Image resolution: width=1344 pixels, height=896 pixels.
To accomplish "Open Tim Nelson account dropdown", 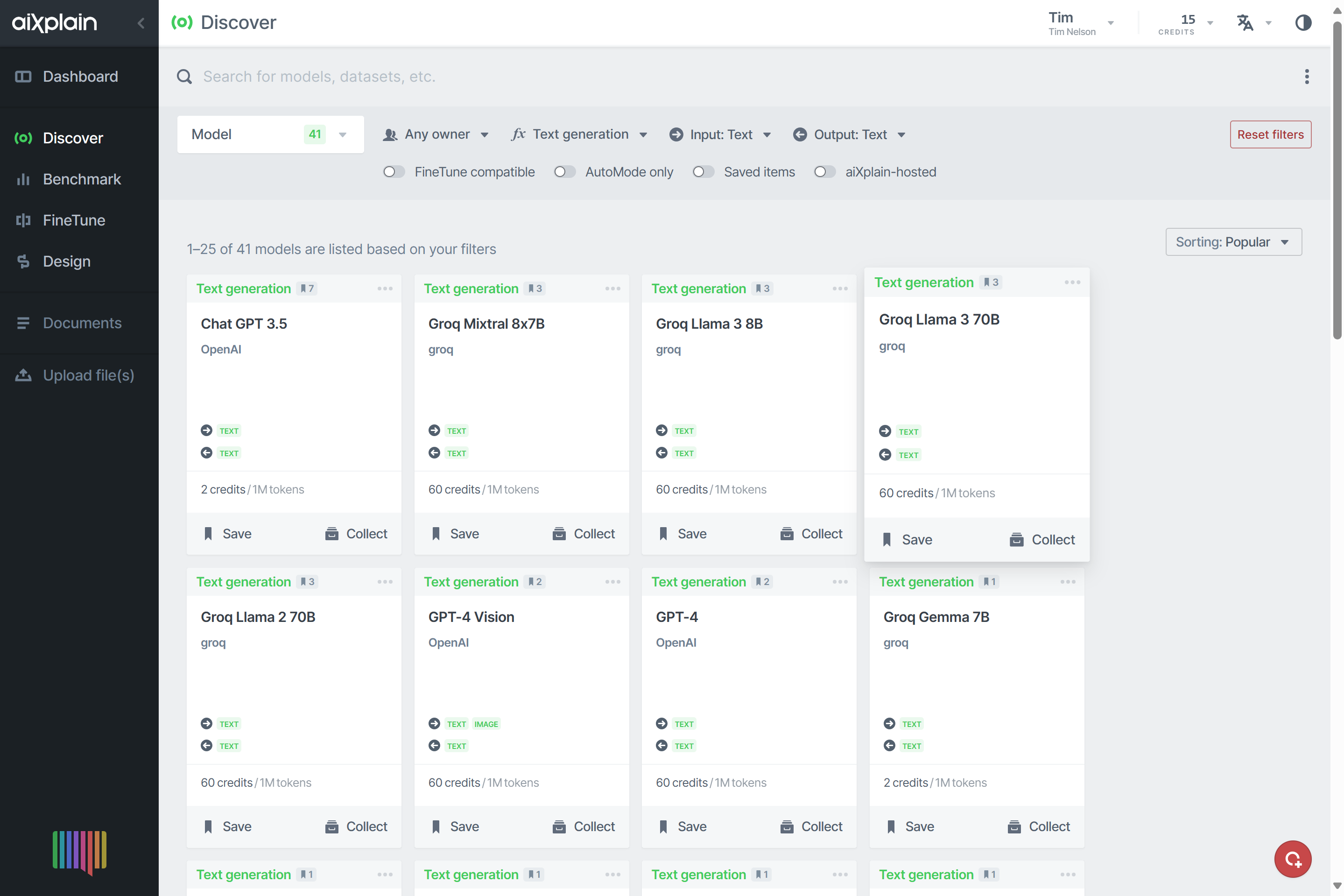I will [1081, 23].
